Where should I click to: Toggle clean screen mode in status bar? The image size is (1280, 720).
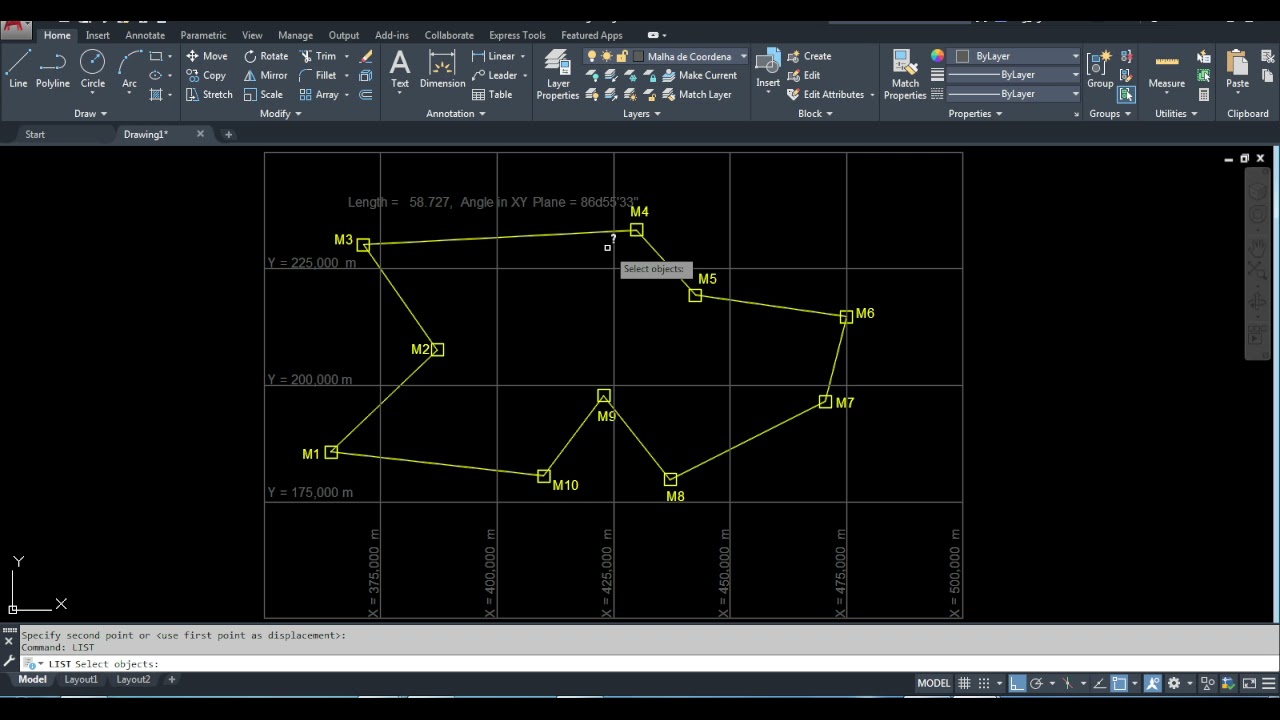[1249, 683]
